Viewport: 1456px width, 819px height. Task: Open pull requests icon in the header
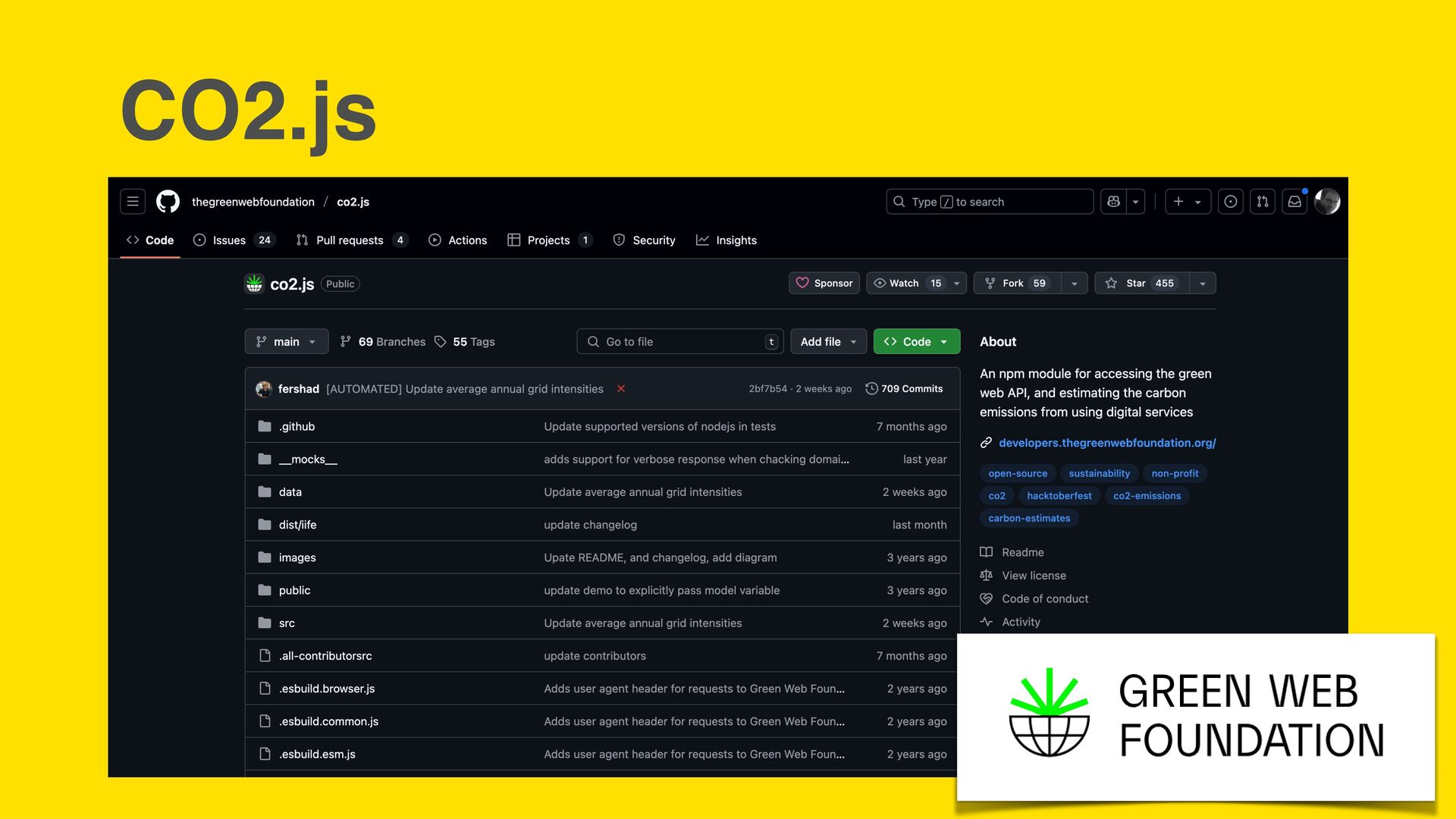click(1262, 202)
